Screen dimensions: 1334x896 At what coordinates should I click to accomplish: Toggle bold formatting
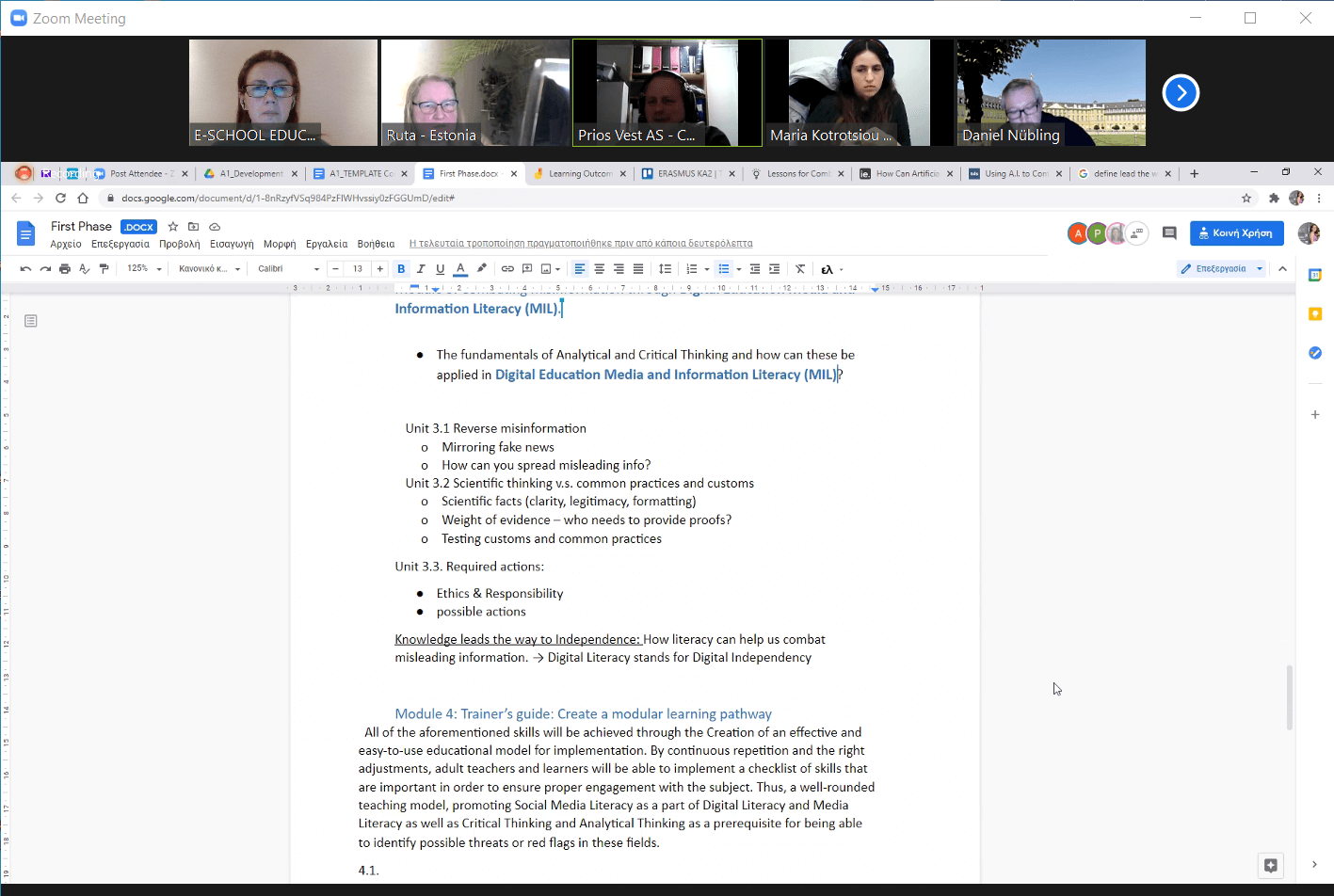coord(401,269)
